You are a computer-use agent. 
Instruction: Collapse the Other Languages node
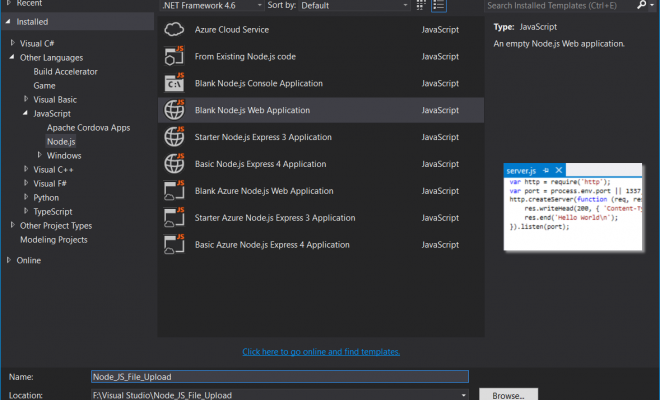(x=12, y=57)
